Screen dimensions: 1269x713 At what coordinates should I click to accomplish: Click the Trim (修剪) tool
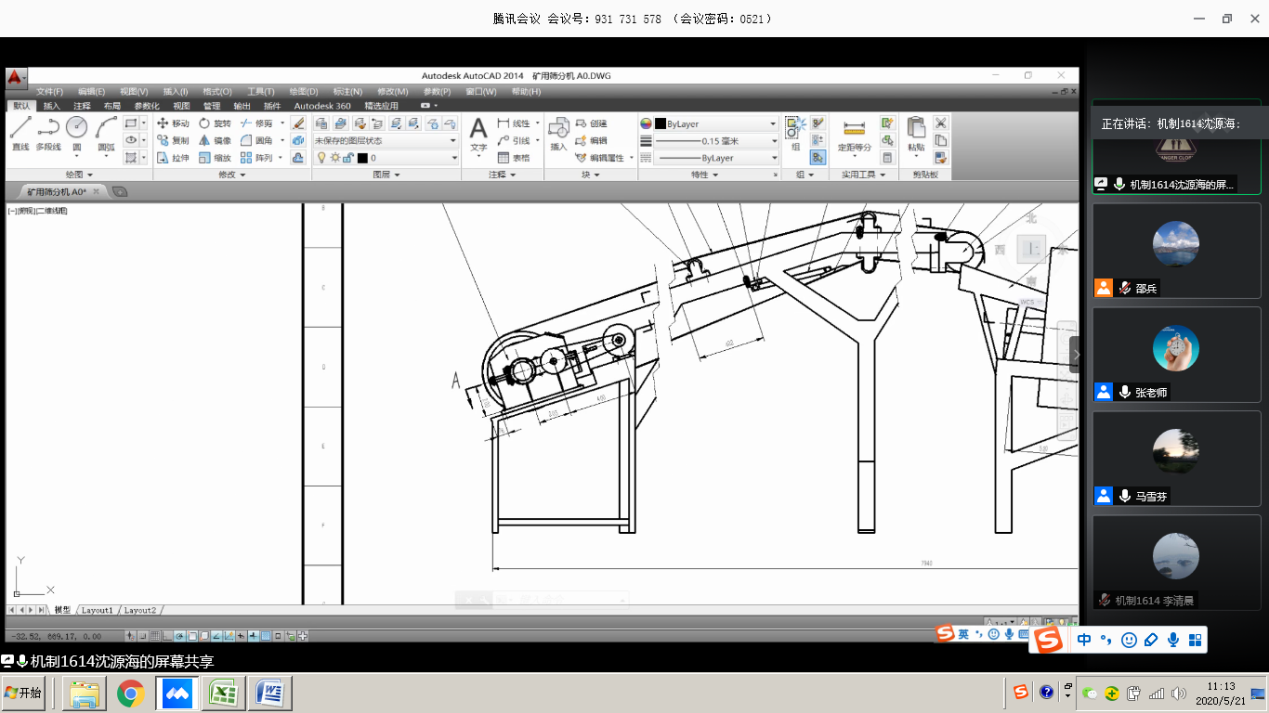pos(256,124)
